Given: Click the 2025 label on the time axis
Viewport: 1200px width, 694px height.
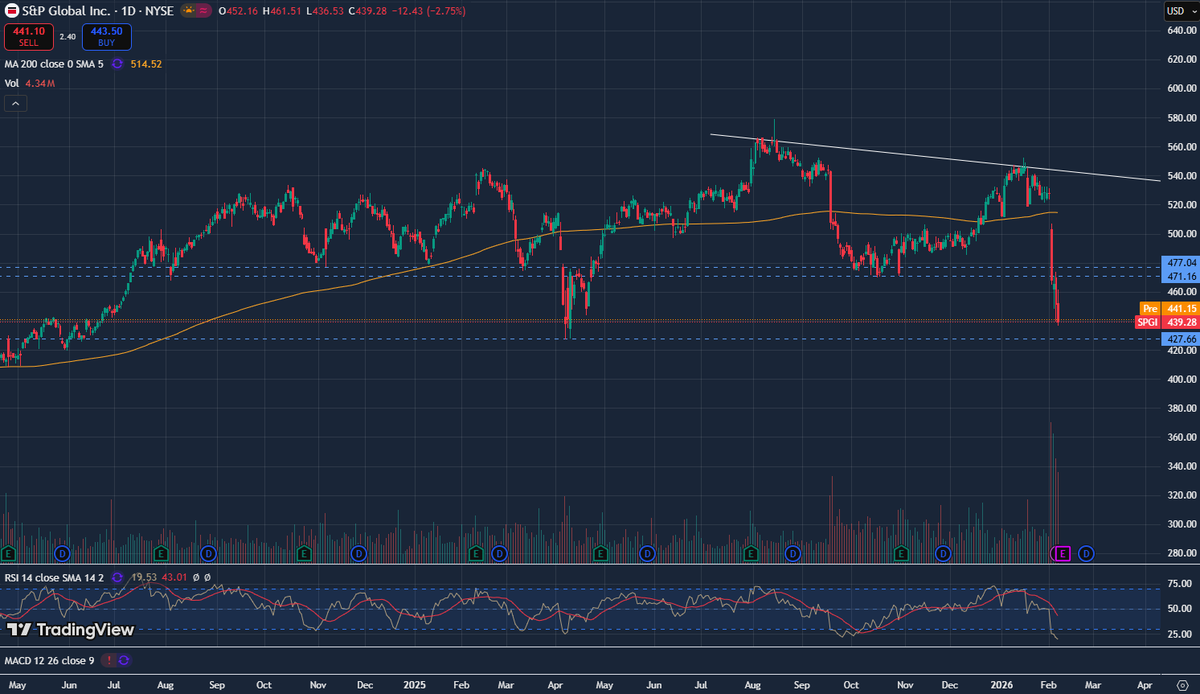Looking at the screenshot, I should 413,686.
